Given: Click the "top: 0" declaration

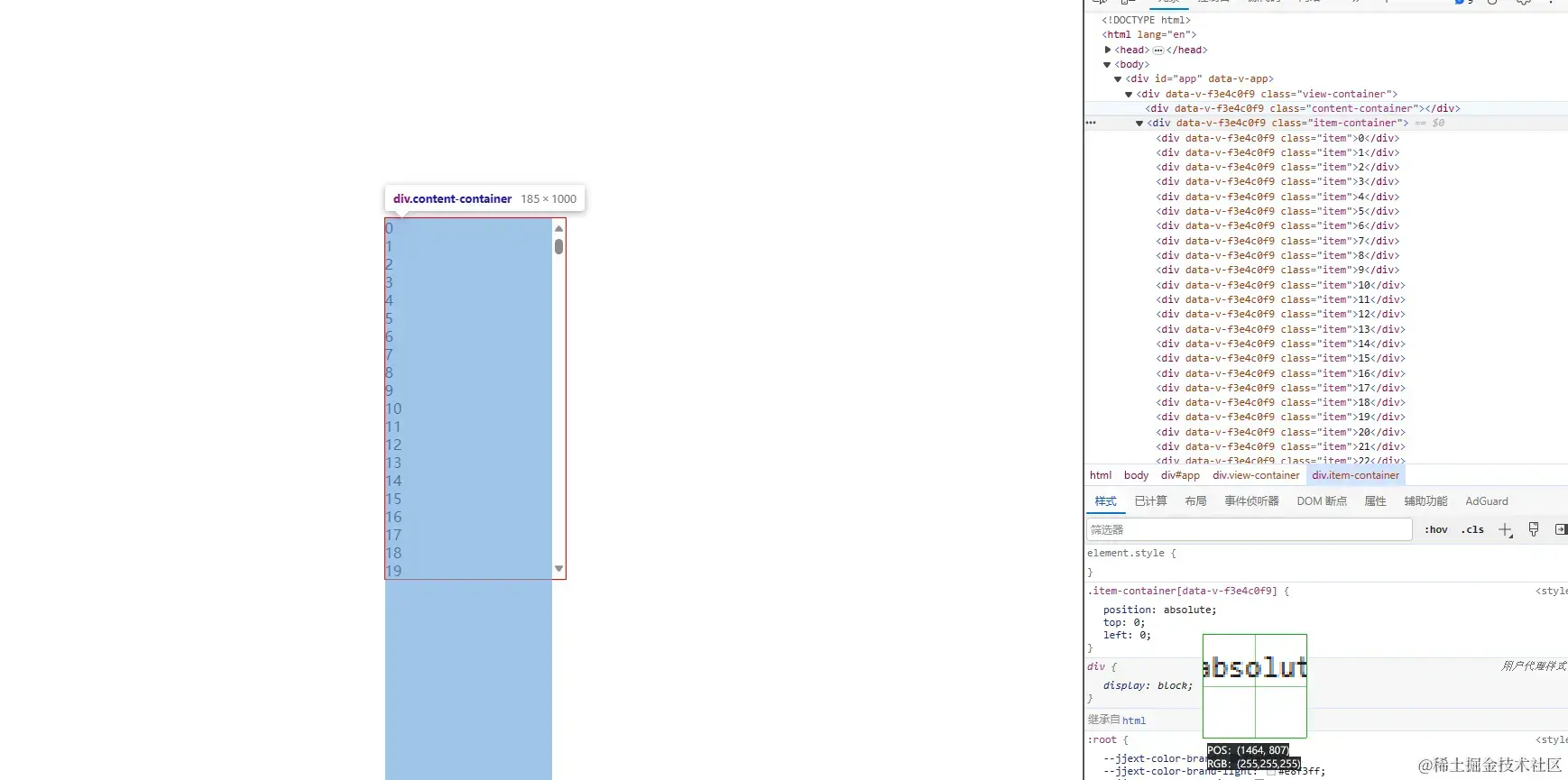Looking at the screenshot, I should [x=1123, y=622].
